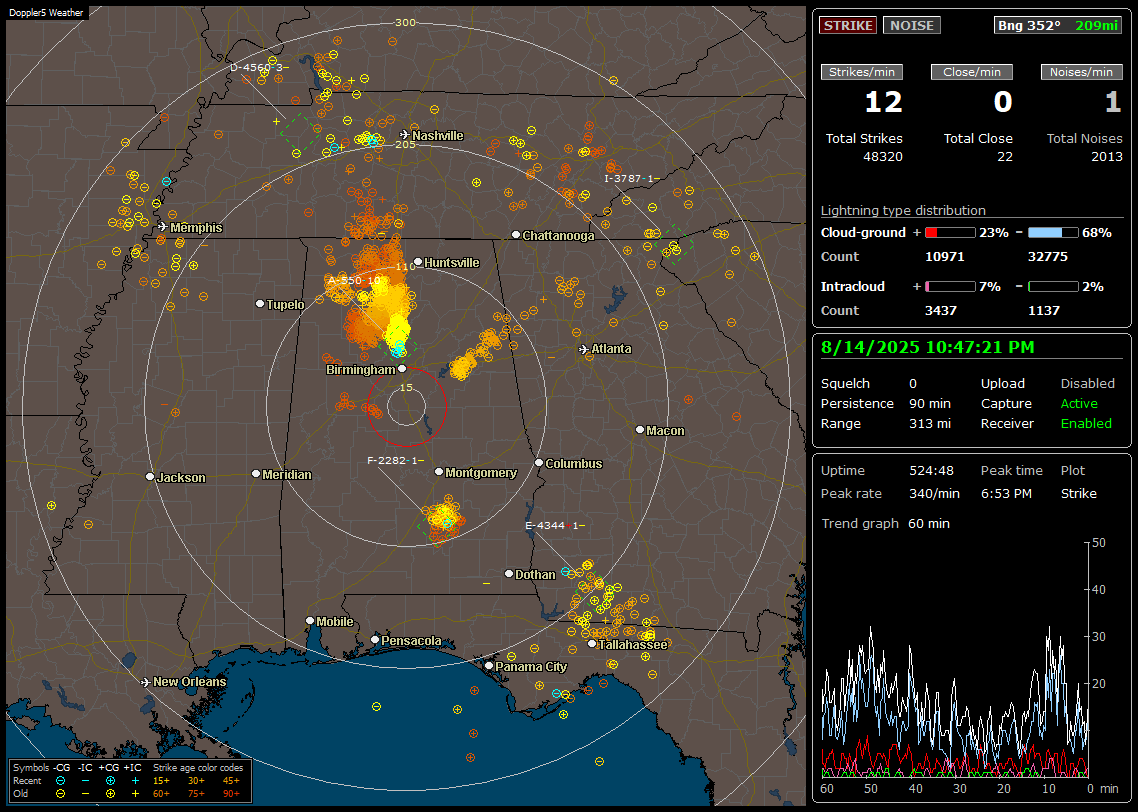This screenshot has width=1138, height=812.
Task: Select the Birmingham city marker dot
Action: pyautogui.click(x=402, y=369)
